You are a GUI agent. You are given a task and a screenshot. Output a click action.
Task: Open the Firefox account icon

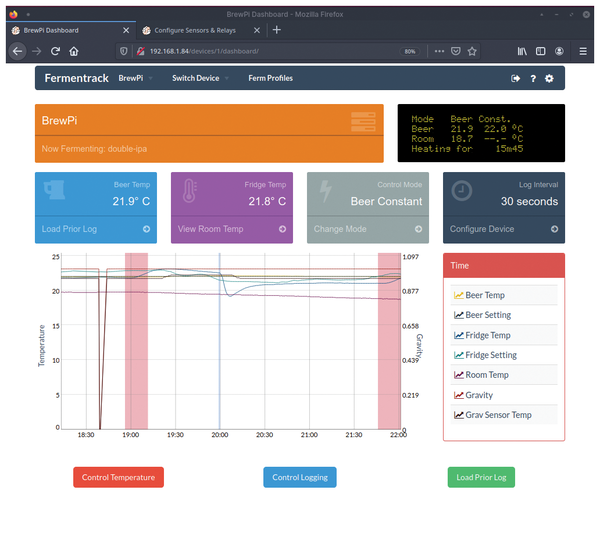point(559,51)
